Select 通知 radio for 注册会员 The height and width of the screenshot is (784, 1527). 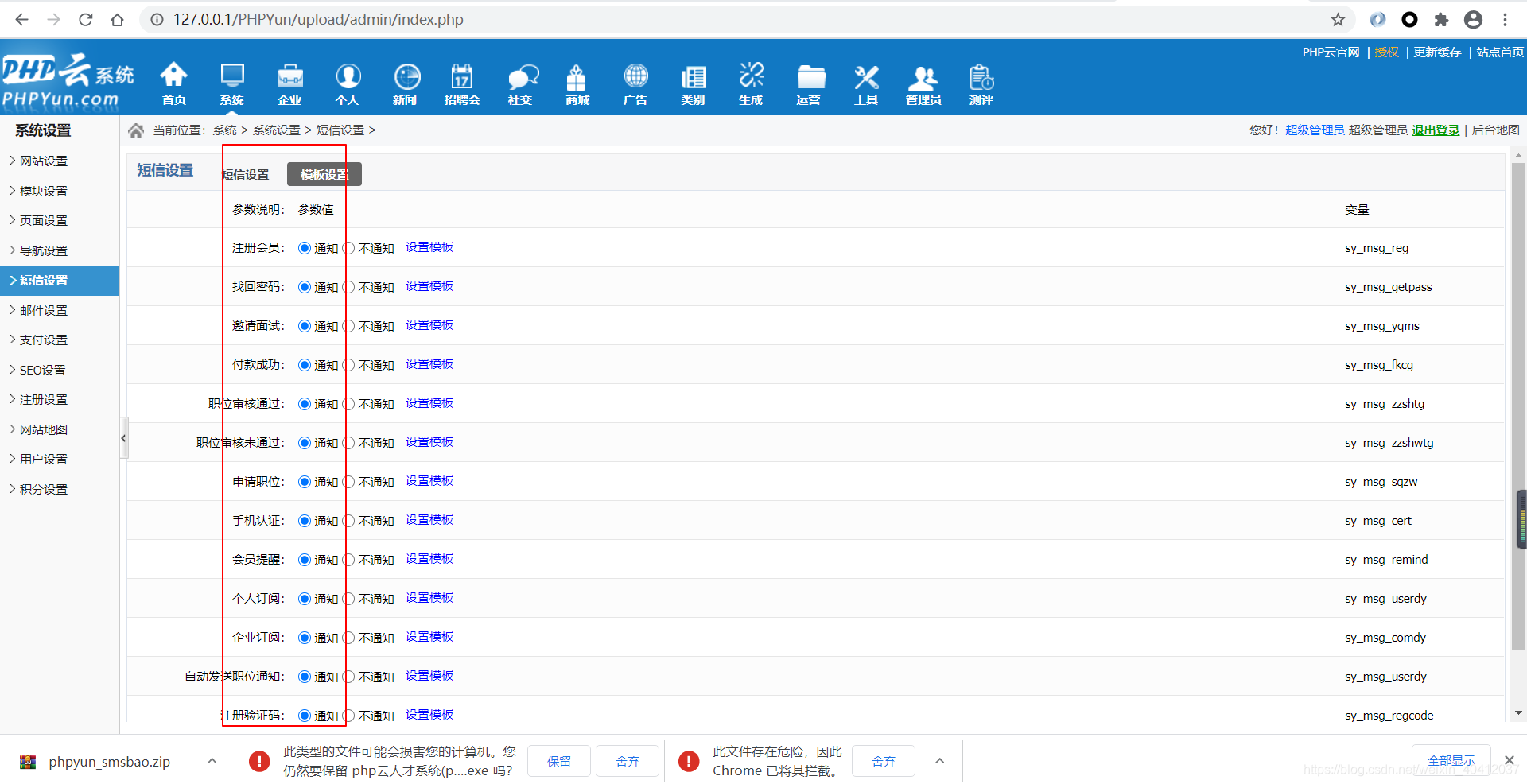point(305,248)
